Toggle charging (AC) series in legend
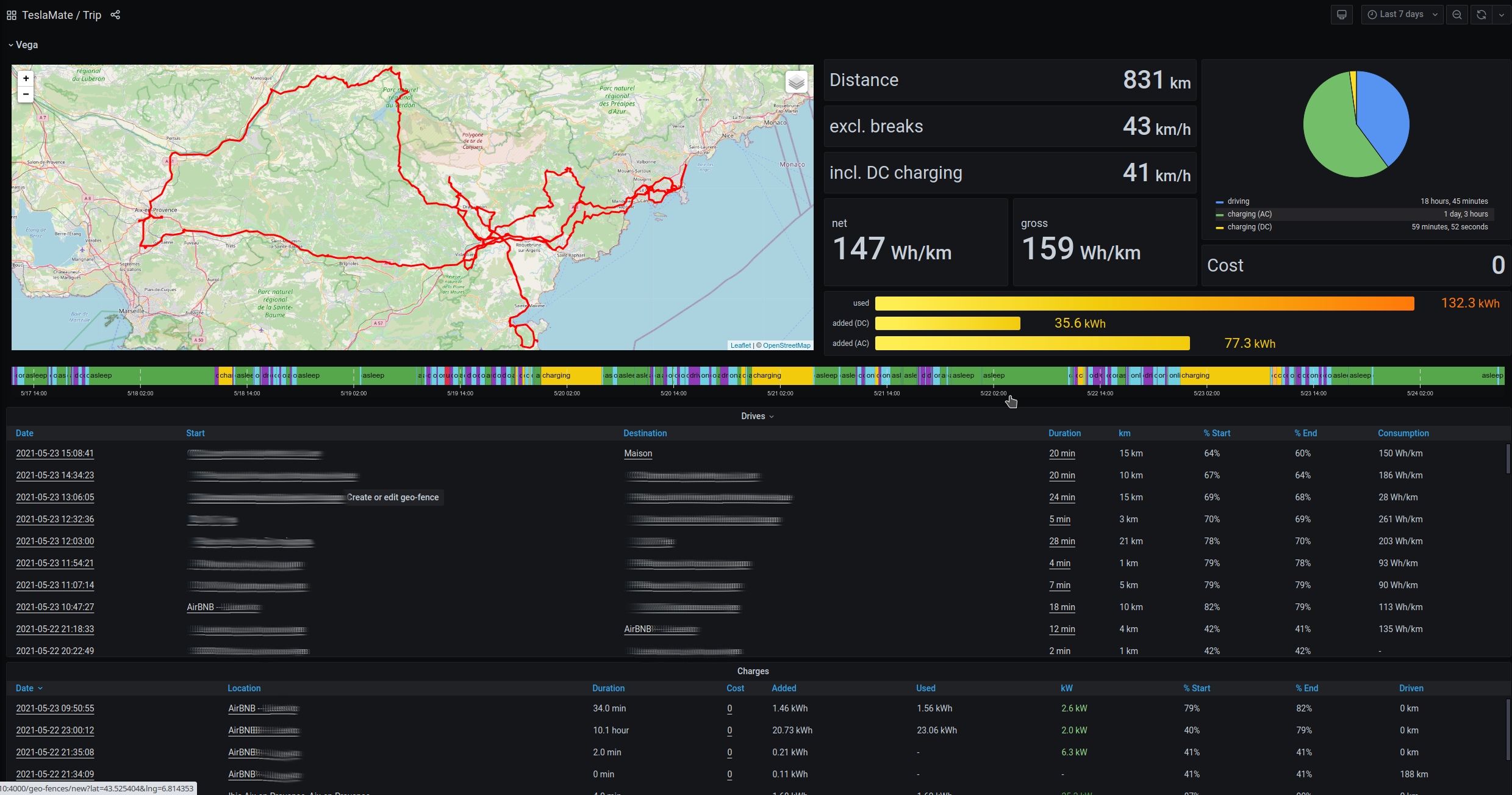Viewport: 1512px width, 795px height. [x=1249, y=214]
